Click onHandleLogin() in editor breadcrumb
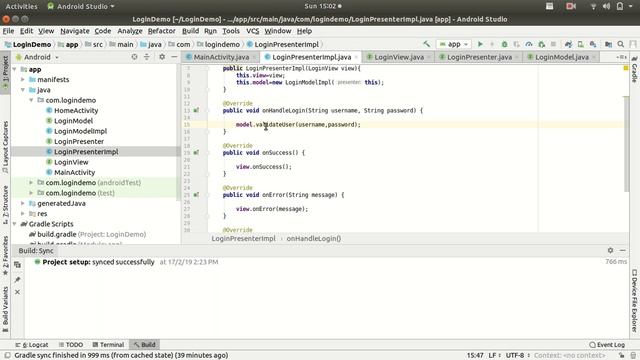Screen dimensions: 640x360 [x=313, y=239]
